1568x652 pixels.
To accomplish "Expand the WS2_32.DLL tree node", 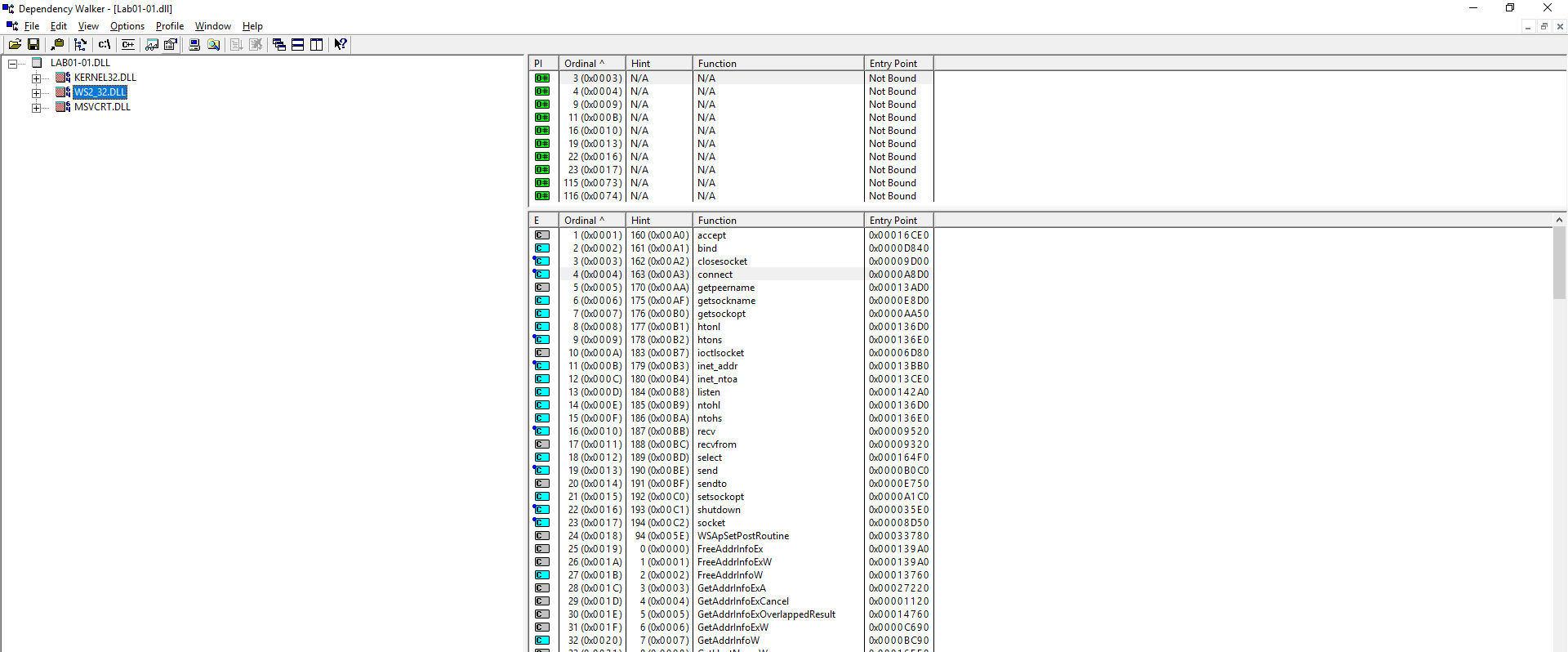I will click(36, 93).
